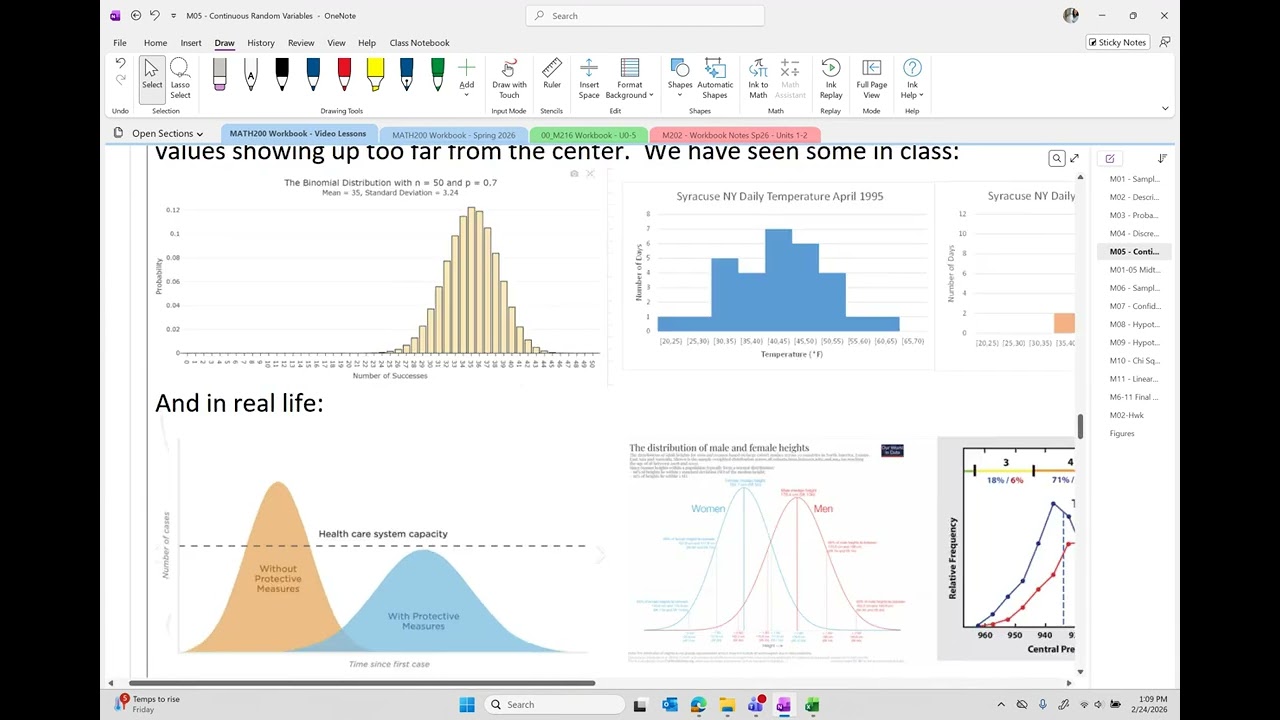Click the title bar Back arrow
The height and width of the screenshot is (720, 1280).
coord(136,16)
